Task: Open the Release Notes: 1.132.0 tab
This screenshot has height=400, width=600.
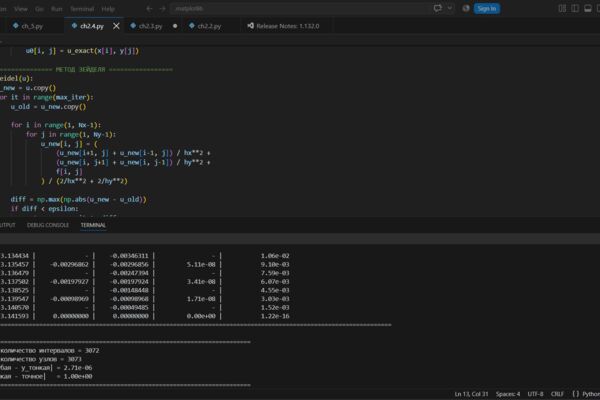Action: pos(287,26)
